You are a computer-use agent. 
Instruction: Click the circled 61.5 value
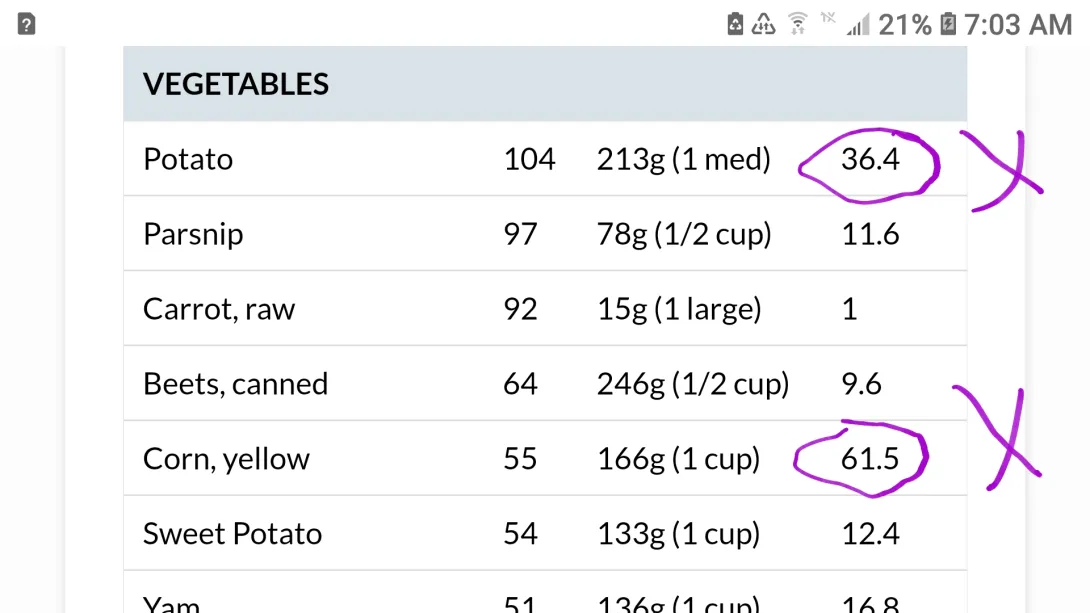(869, 459)
